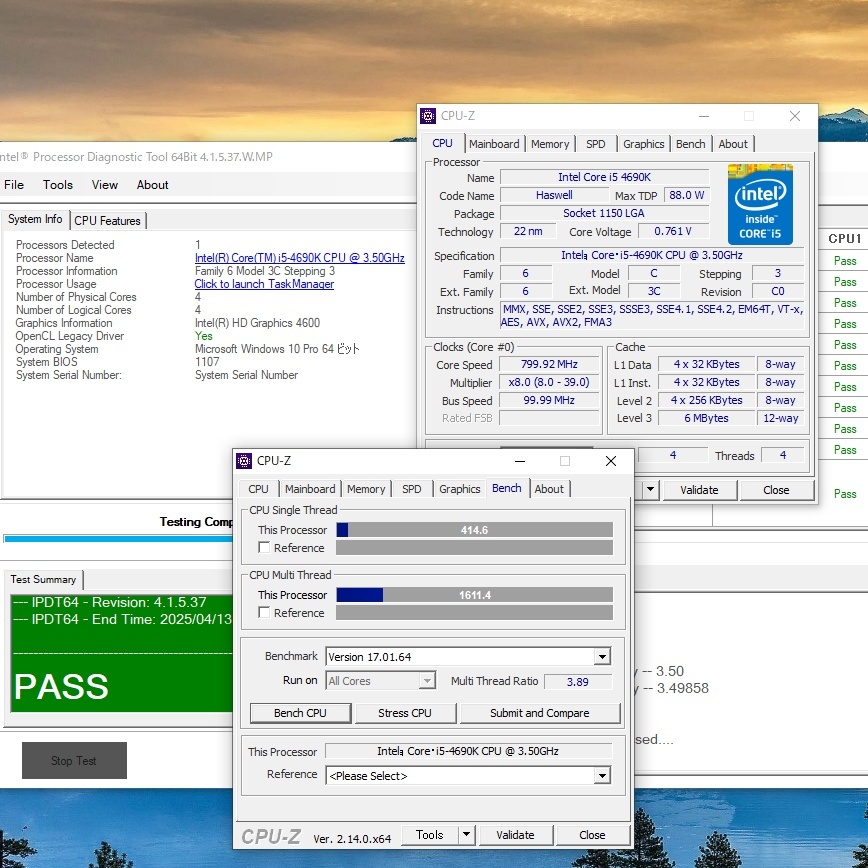Open the View menu in the Diagnostic Tool
The width and height of the screenshot is (868, 868).
coord(105,185)
